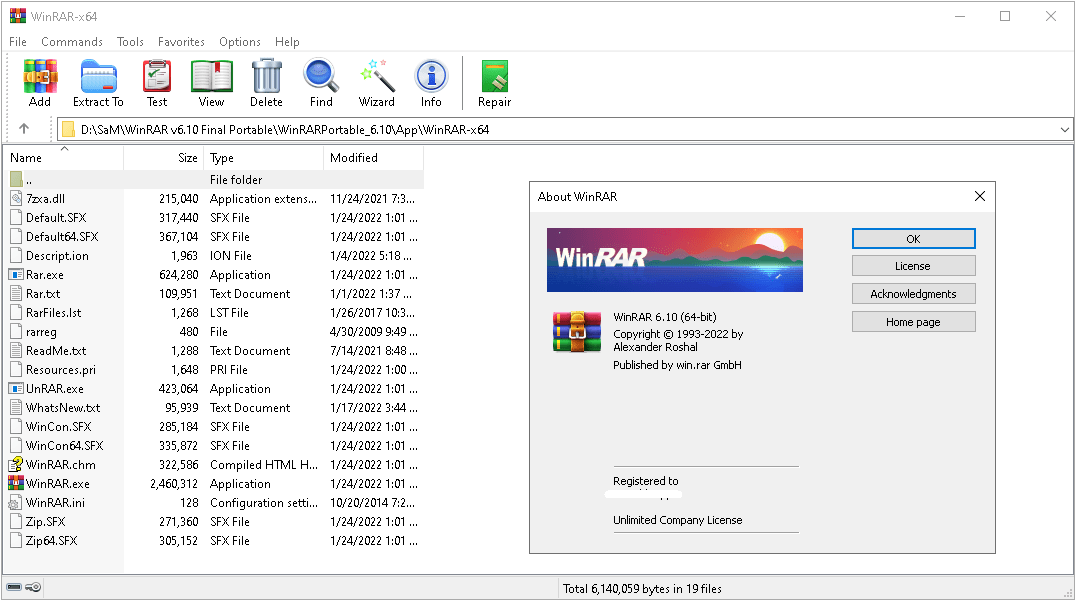The image size is (1077, 602).
Task: Click the Extract To toolbar icon
Action: click(x=98, y=76)
